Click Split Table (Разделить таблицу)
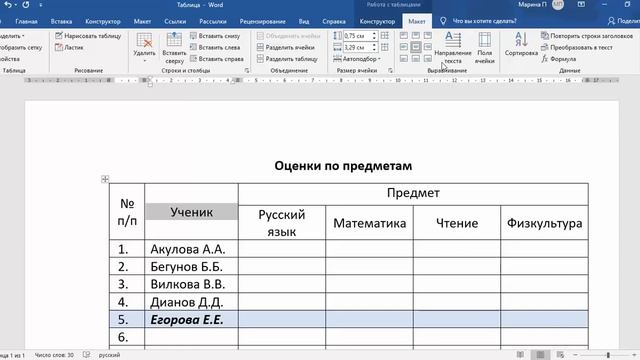This screenshot has width=640, height=360. click(x=287, y=59)
